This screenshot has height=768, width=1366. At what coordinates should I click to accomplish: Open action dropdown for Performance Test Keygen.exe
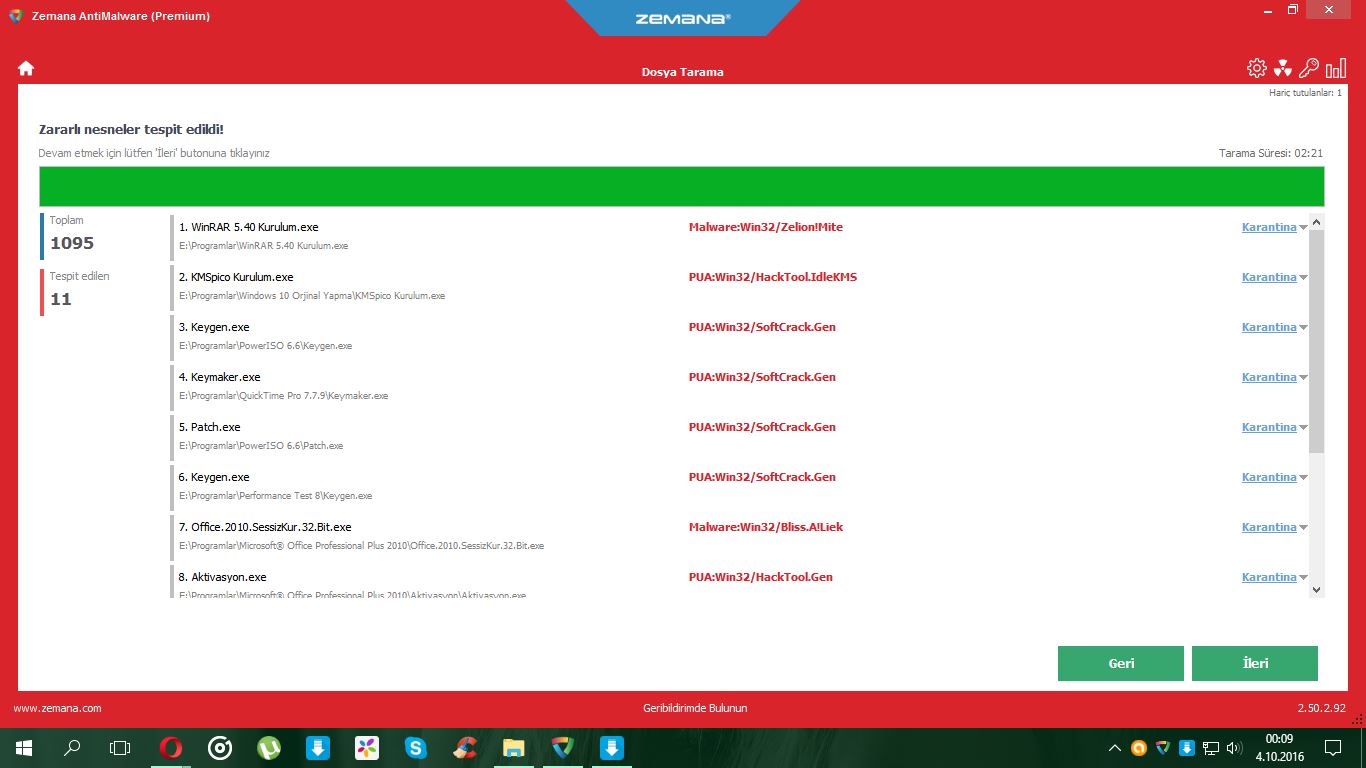pyautogui.click(x=1303, y=478)
